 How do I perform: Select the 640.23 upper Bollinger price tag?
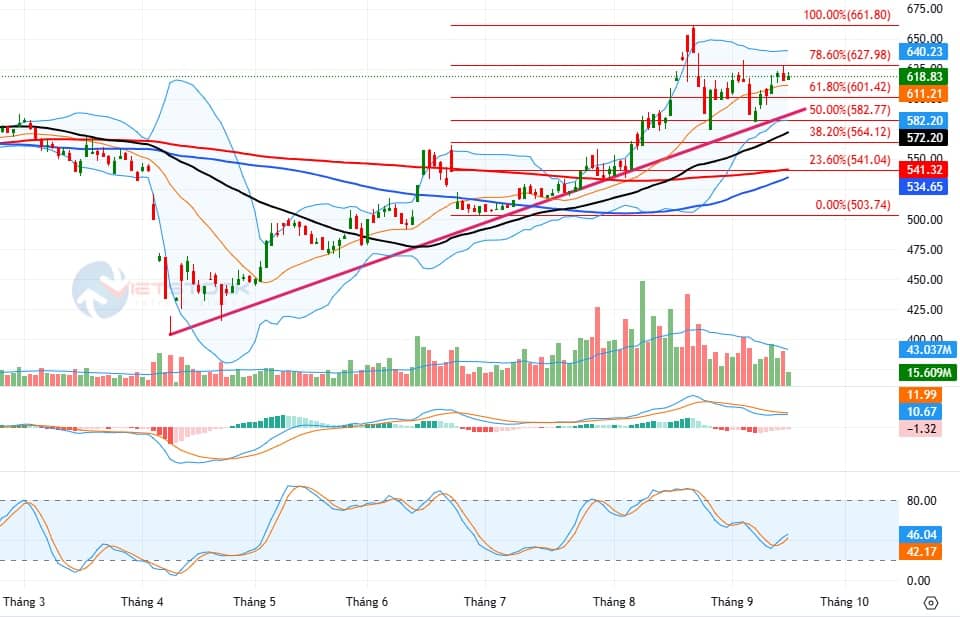tap(923, 51)
